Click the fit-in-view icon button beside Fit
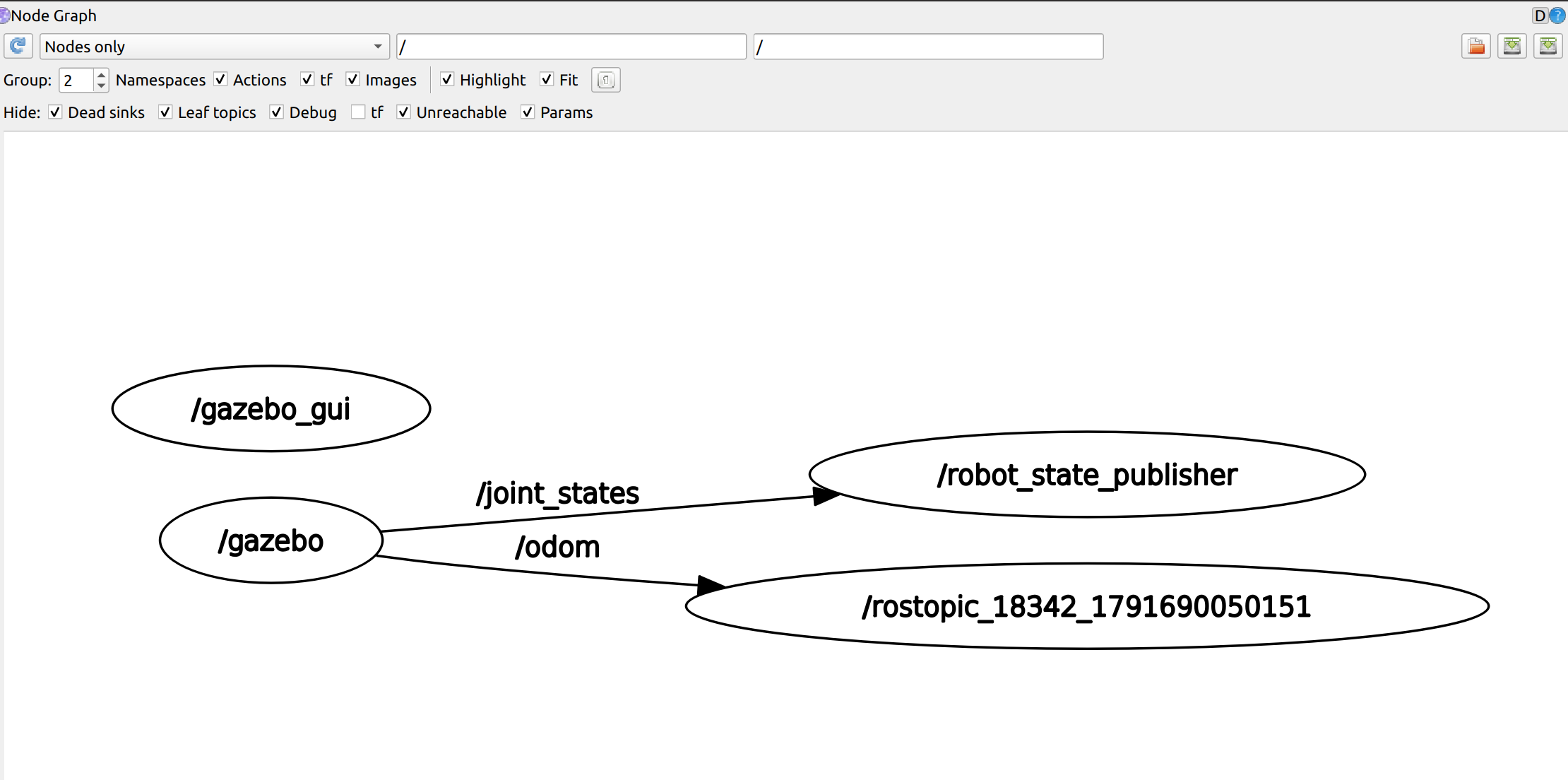 606,80
